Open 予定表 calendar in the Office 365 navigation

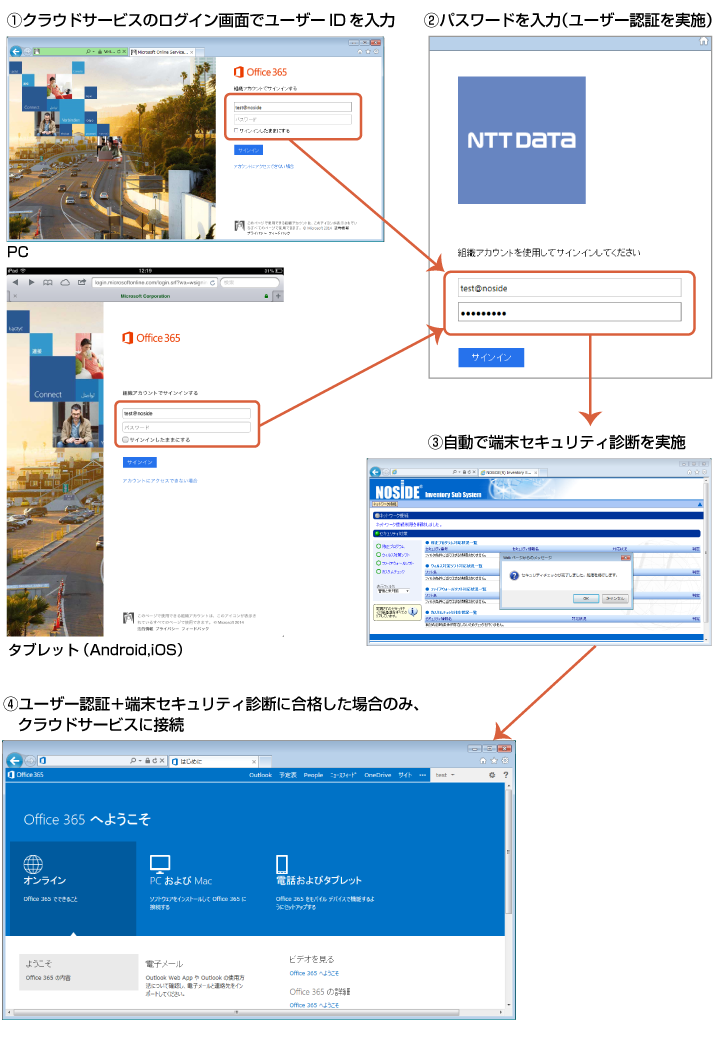coord(288,774)
